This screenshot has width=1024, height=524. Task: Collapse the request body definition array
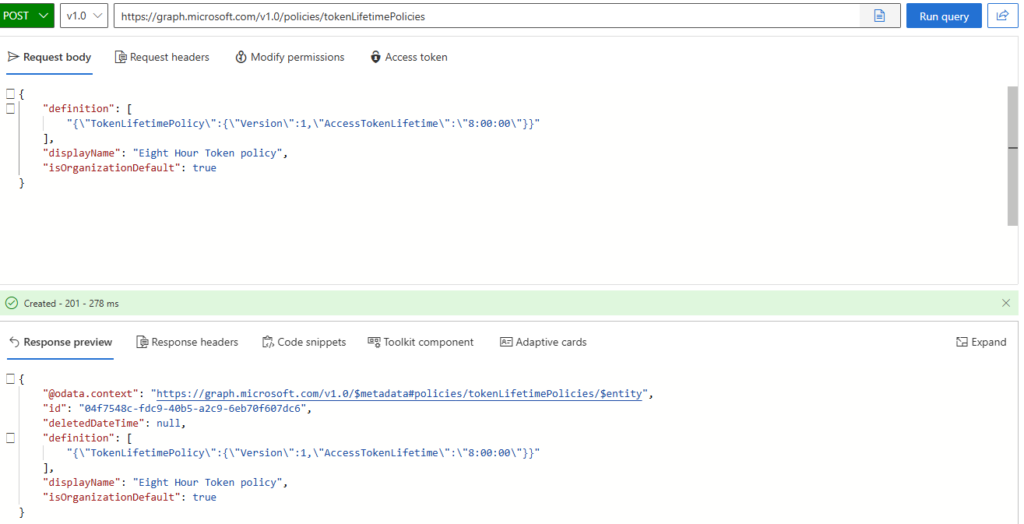point(10,108)
